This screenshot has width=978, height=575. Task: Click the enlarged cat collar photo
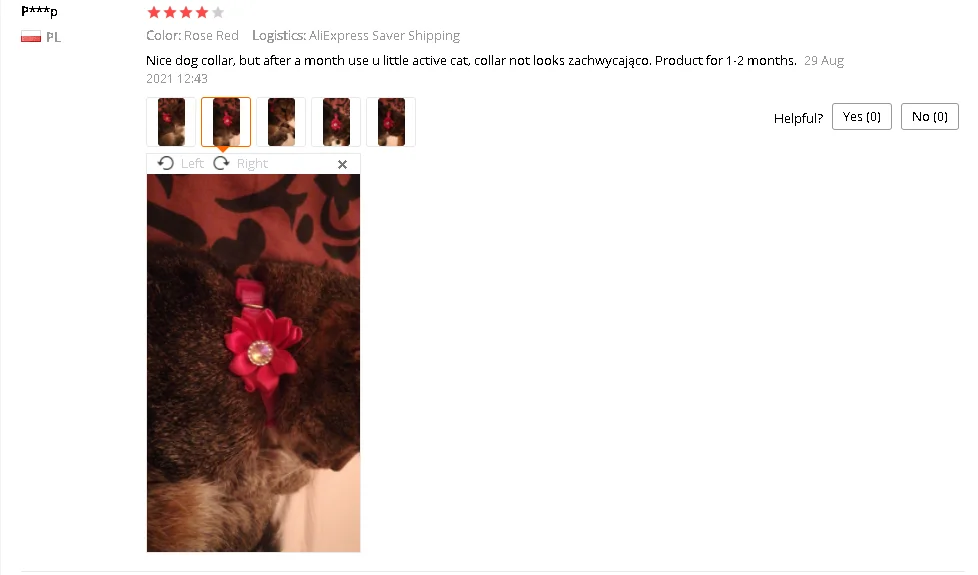tap(253, 363)
